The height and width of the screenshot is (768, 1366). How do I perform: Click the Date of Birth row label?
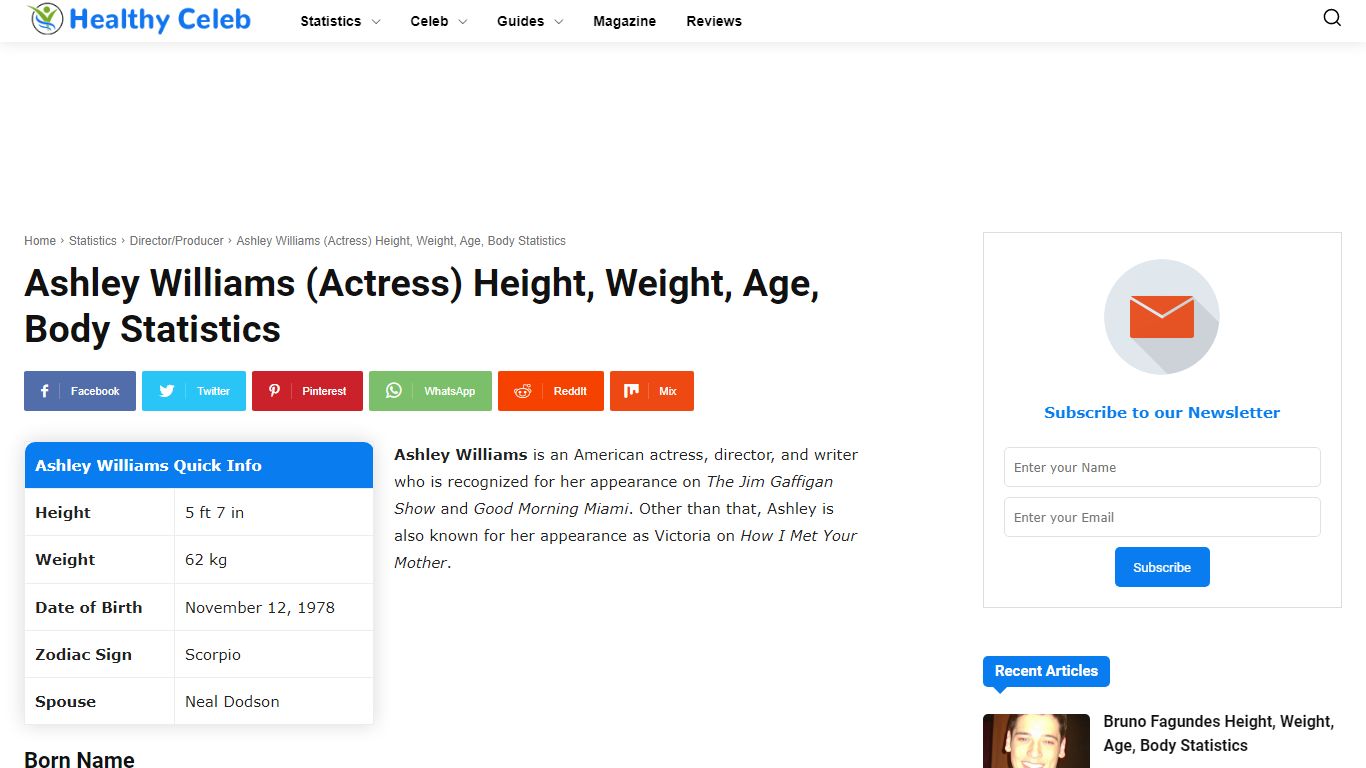[x=89, y=607]
